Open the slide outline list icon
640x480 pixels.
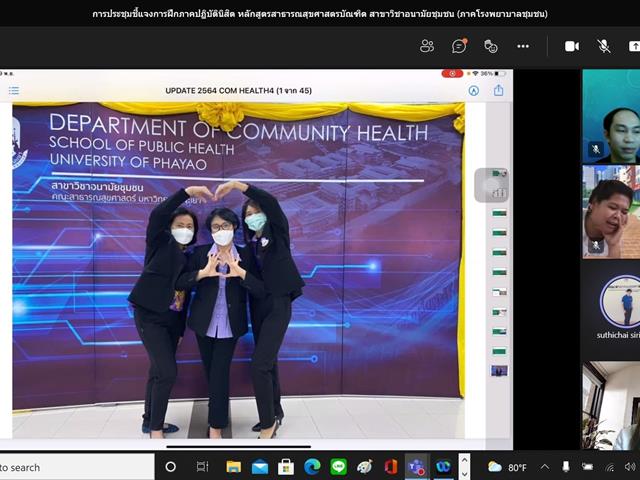coord(14,91)
